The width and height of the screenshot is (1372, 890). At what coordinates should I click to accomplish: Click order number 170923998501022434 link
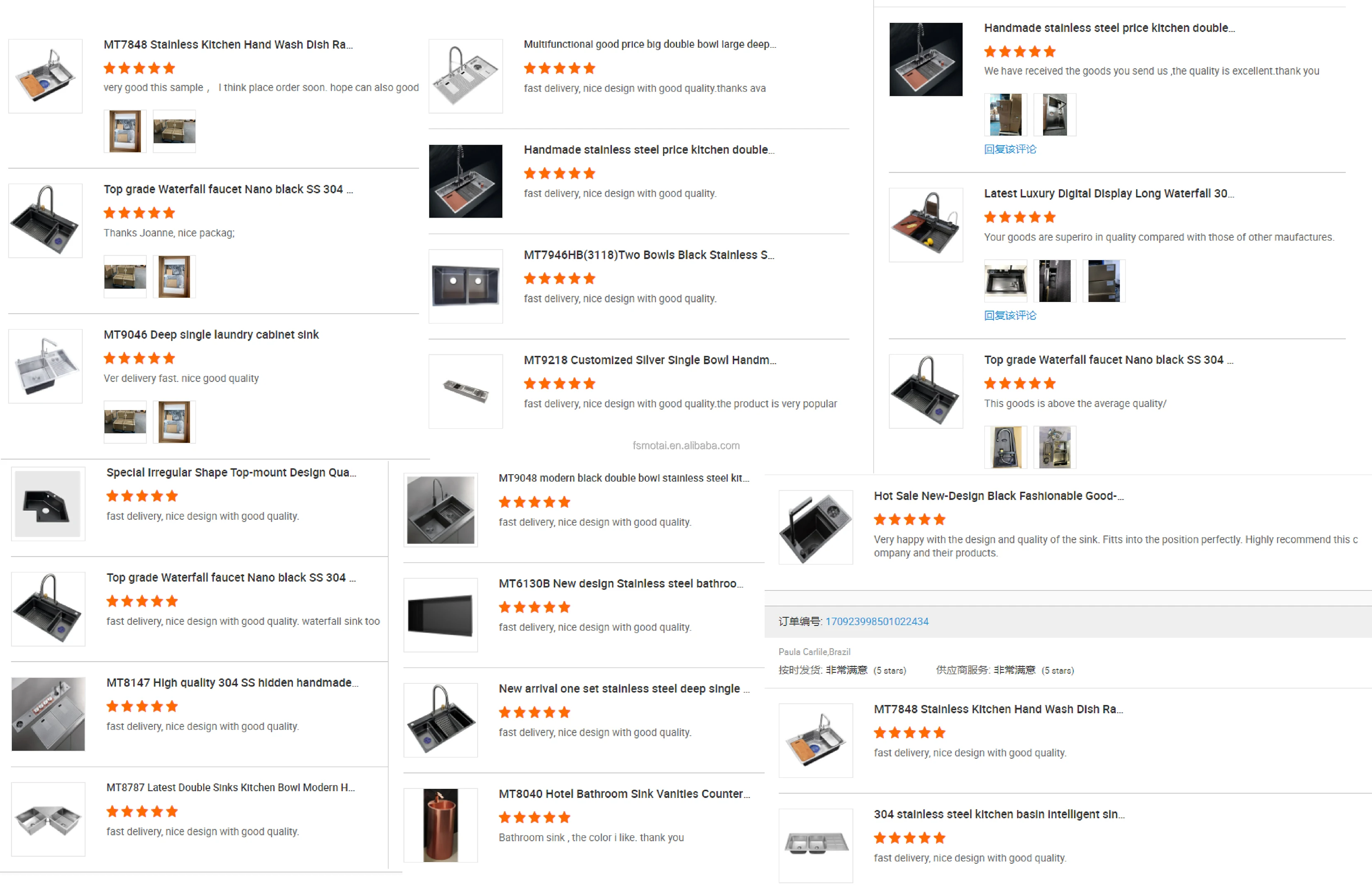876,622
